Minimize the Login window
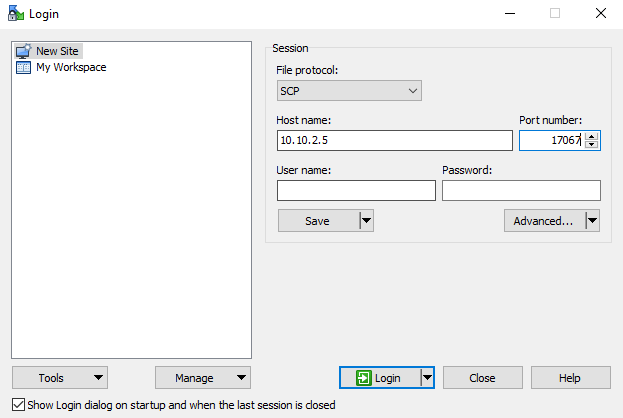The width and height of the screenshot is (623, 418). pos(510,14)
